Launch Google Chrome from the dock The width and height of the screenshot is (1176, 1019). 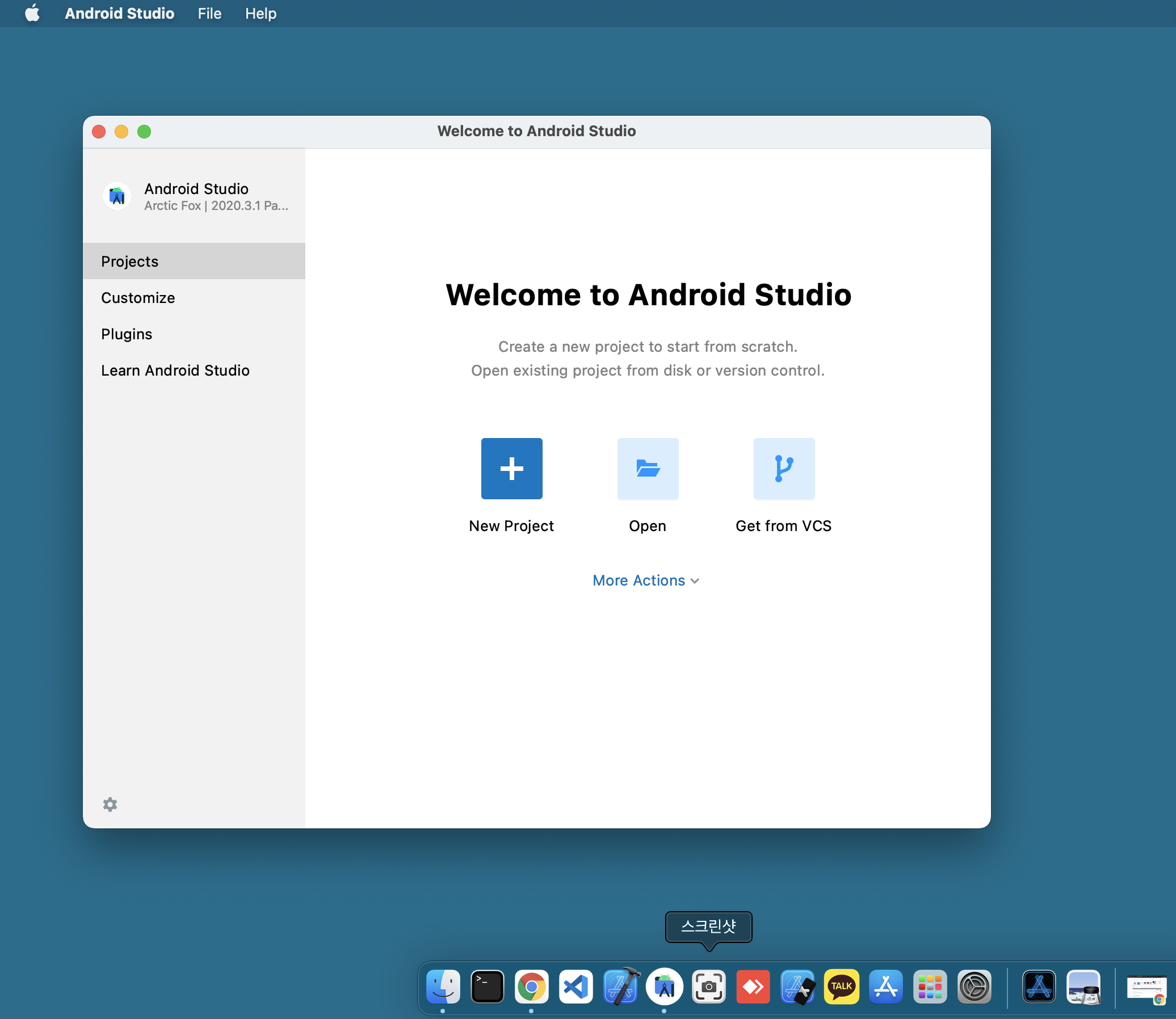[x=531, y=987]
